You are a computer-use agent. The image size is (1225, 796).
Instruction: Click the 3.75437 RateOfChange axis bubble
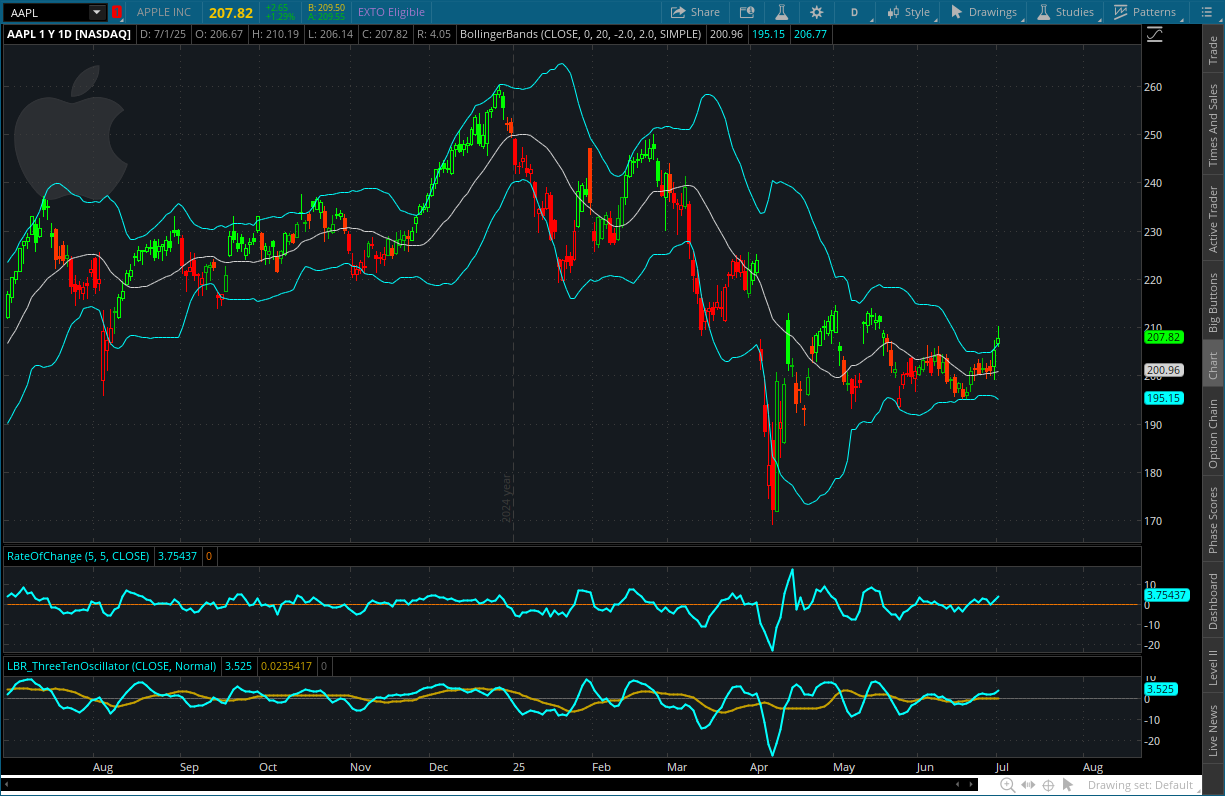pos(1166,595)
